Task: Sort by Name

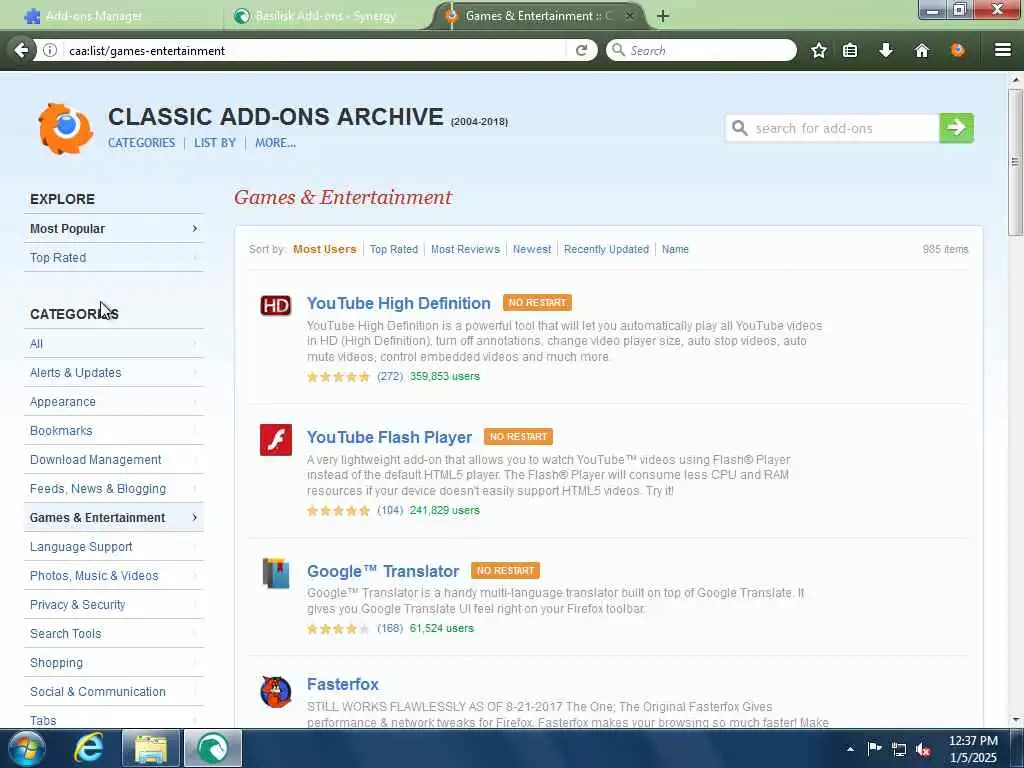Action: (675, 249)
